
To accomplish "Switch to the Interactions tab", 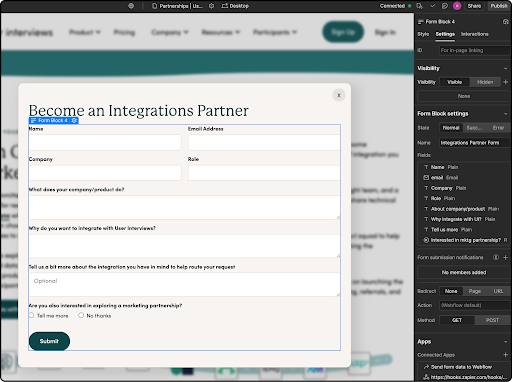I will pos(475,34).
